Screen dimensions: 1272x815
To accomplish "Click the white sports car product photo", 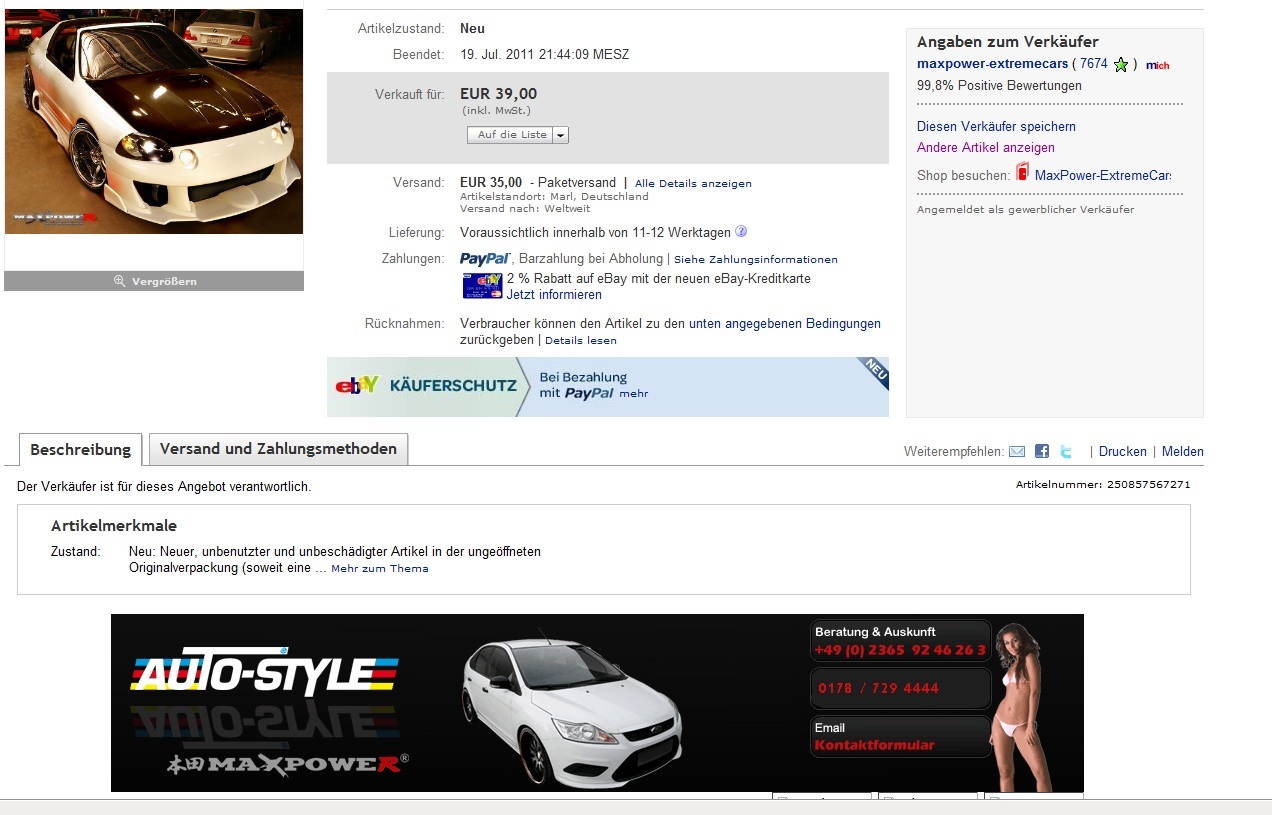I will pos(154,121).
